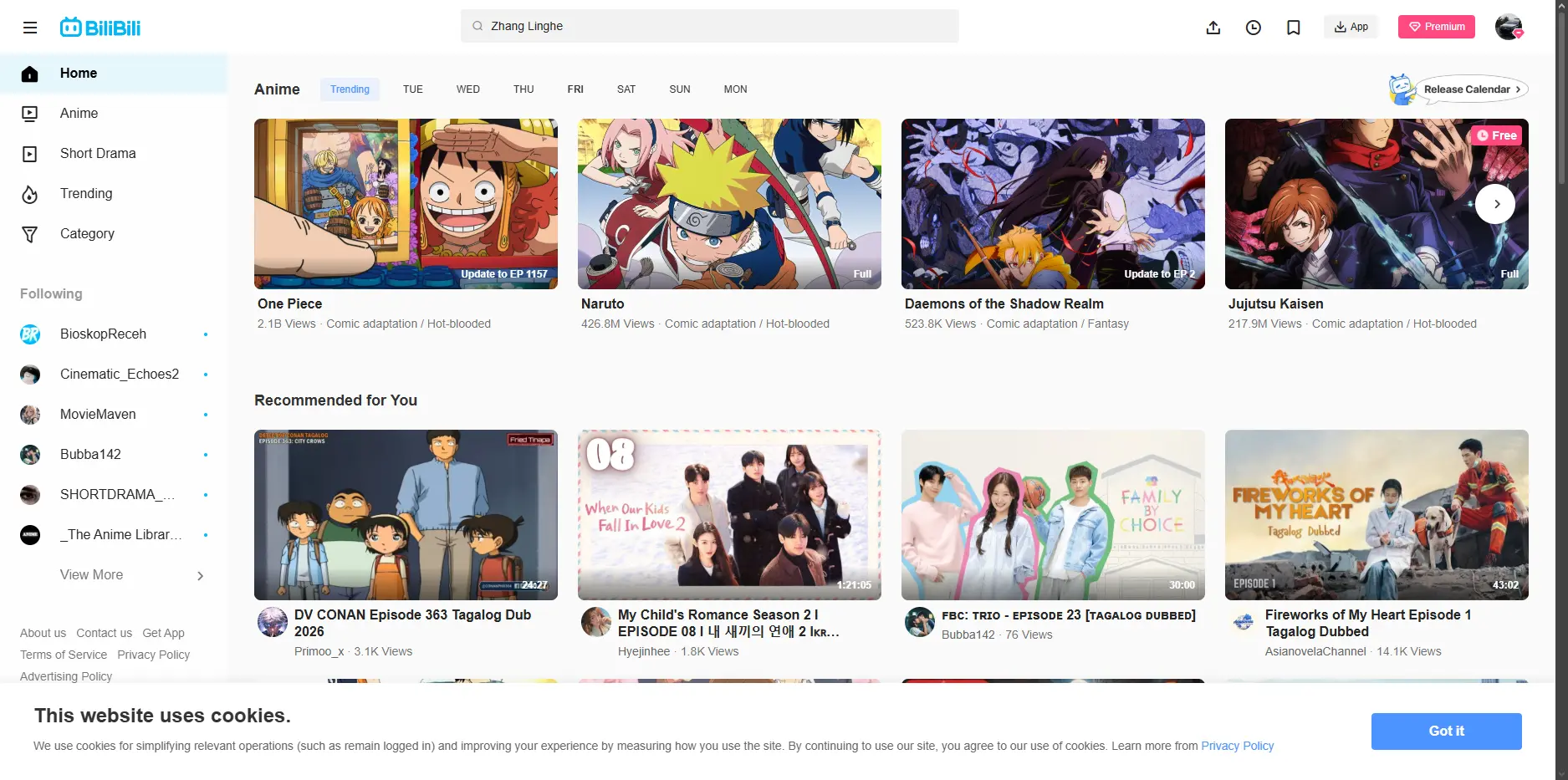Open the user profile avatar
Viewport: 1568px width, 780px height.
click(1509, 27)
